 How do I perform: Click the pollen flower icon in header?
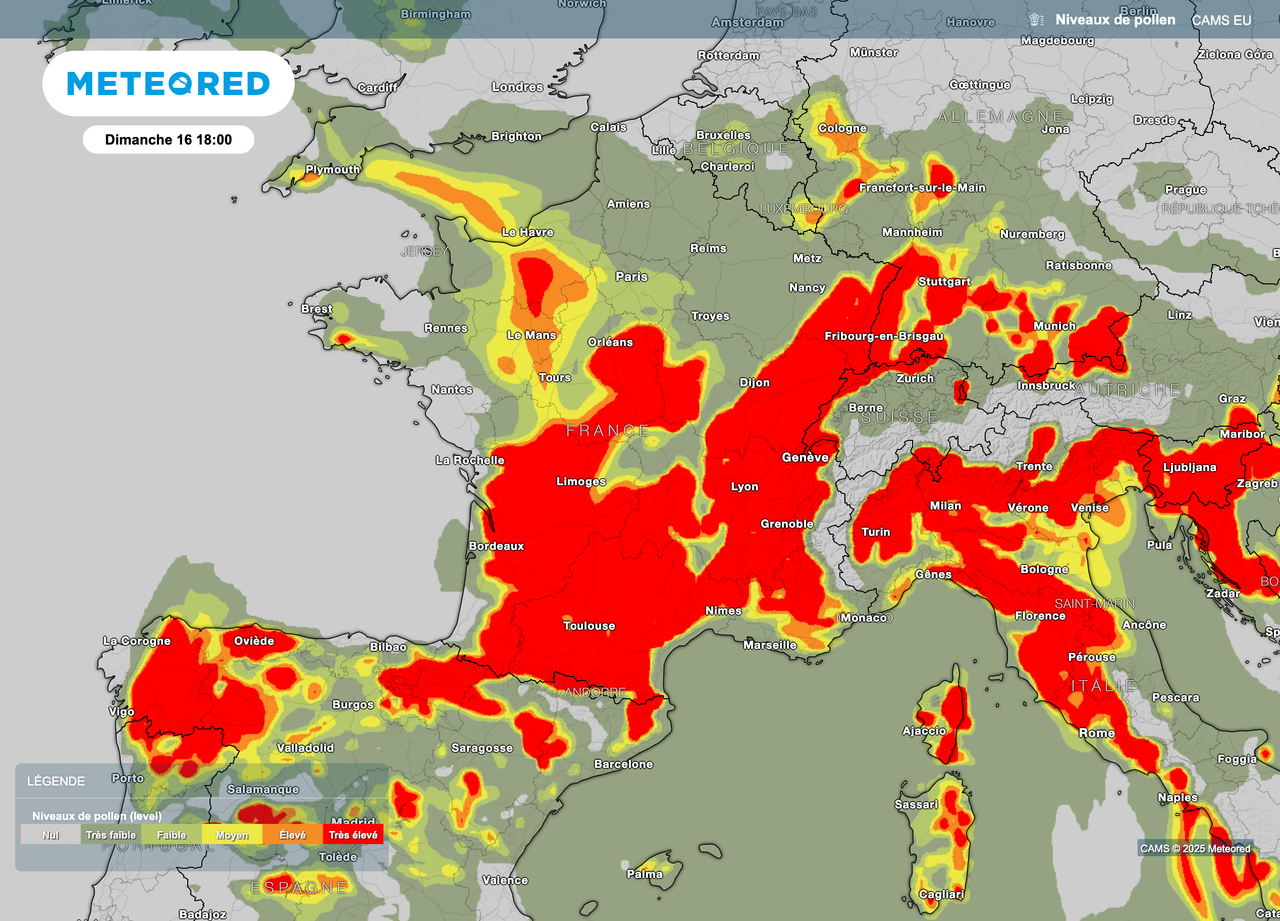pyautogui.click(x=1035, y=20)
